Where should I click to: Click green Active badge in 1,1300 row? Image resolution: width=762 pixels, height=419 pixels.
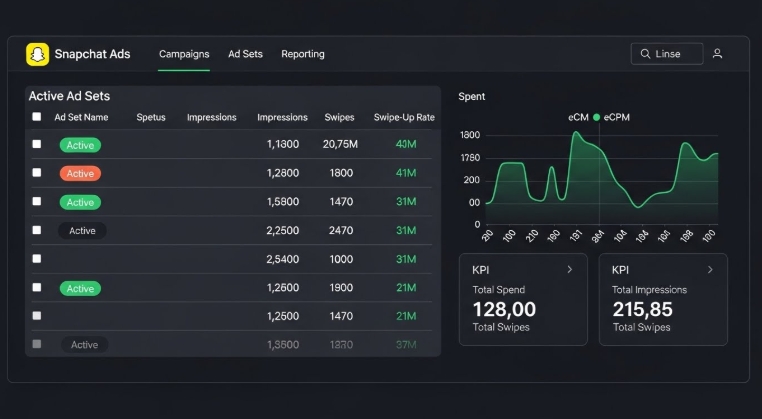point(80,145)
